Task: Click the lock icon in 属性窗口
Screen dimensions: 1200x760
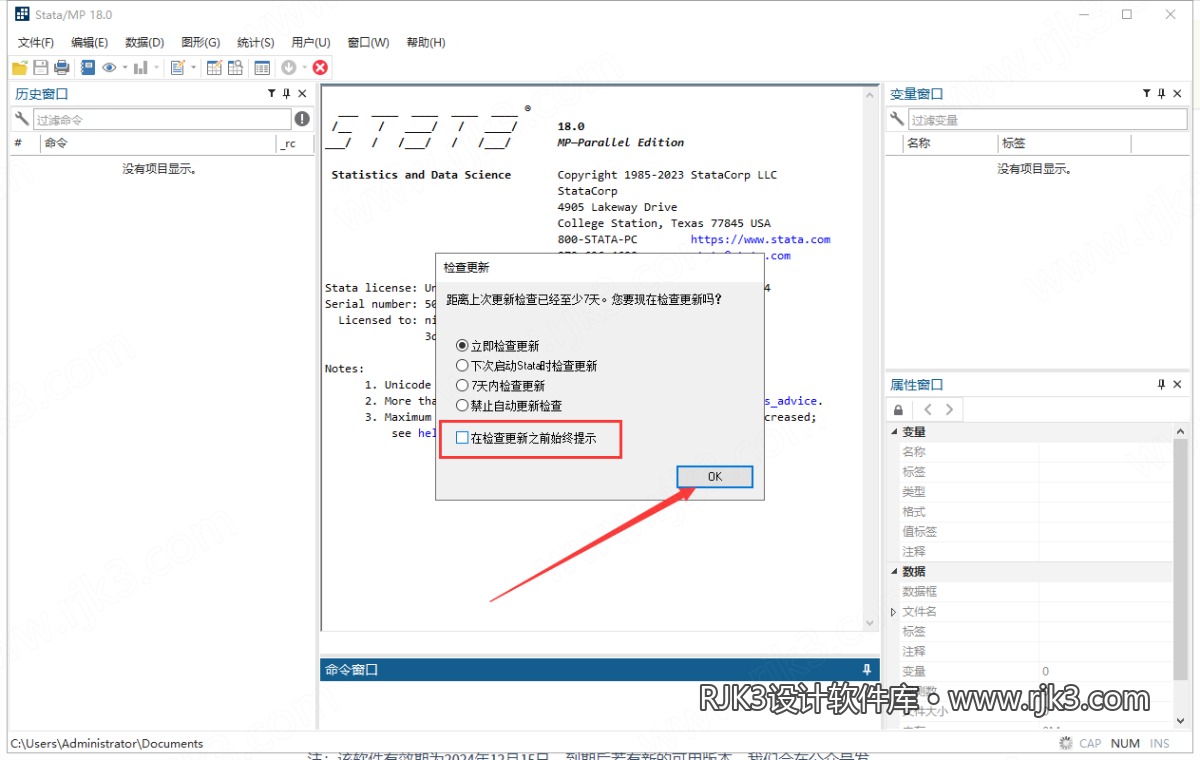Action: coord(898,409)
